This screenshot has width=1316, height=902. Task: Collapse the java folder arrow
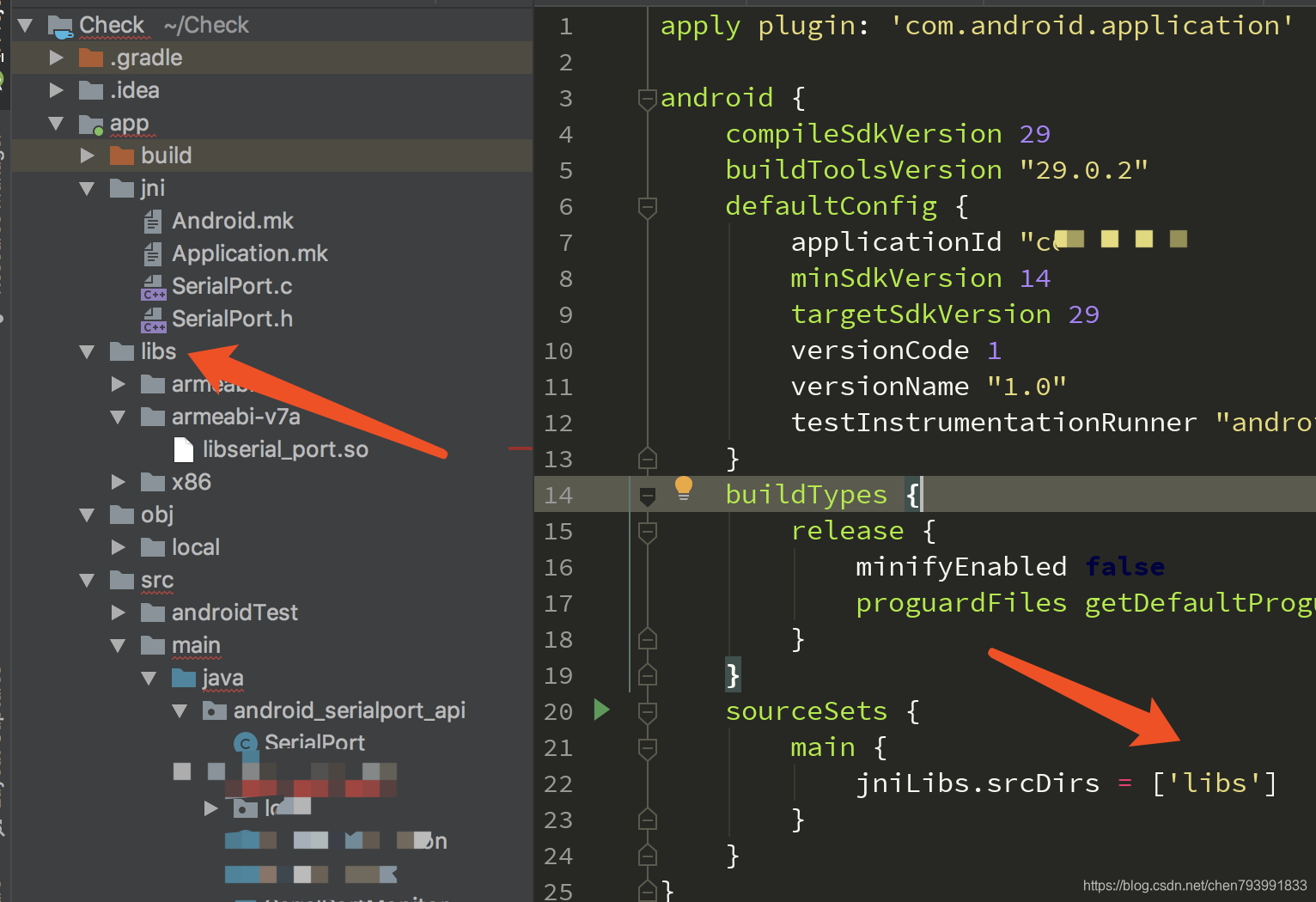(x=149, y=679)
